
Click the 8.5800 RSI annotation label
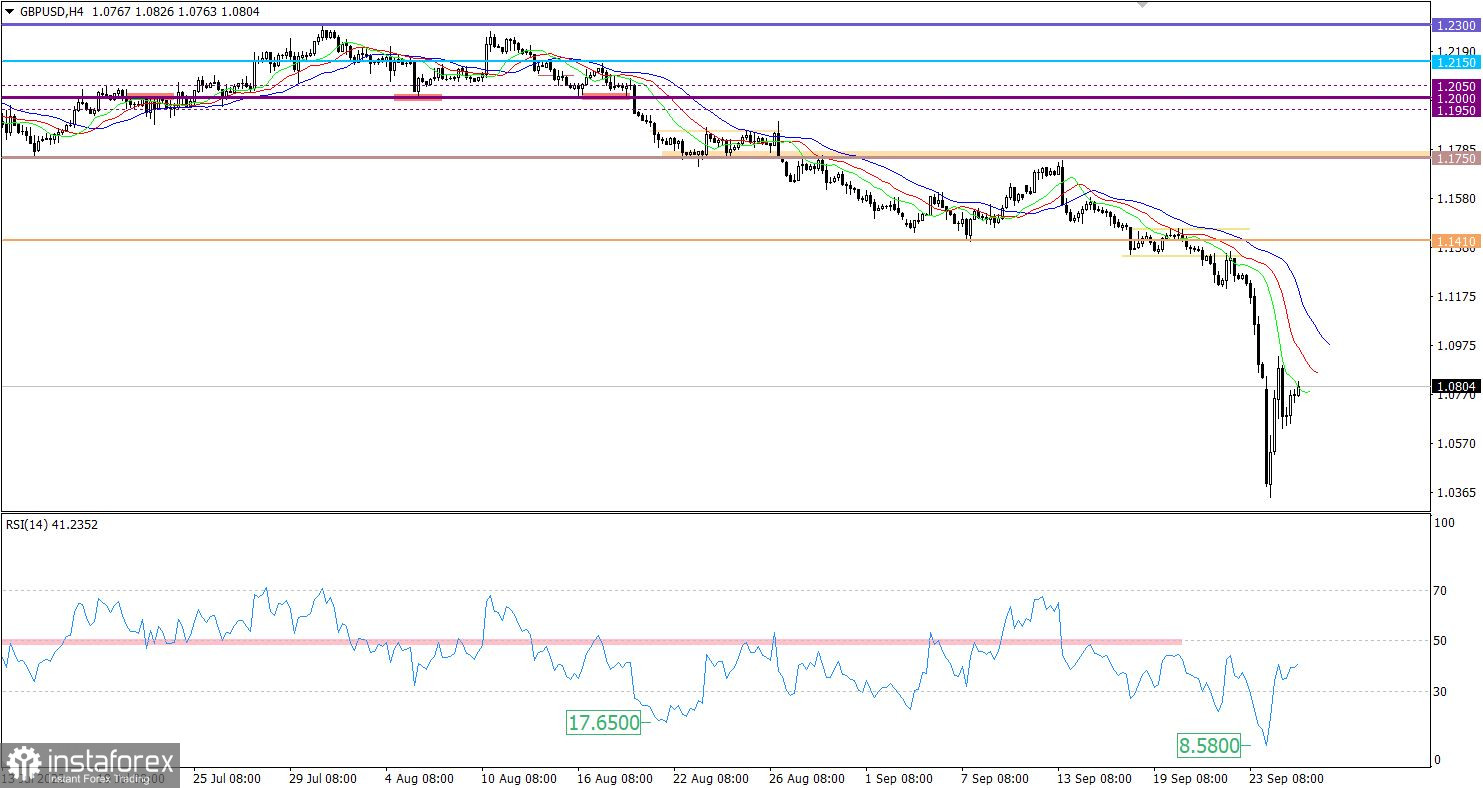click(x=1209, y=745)
